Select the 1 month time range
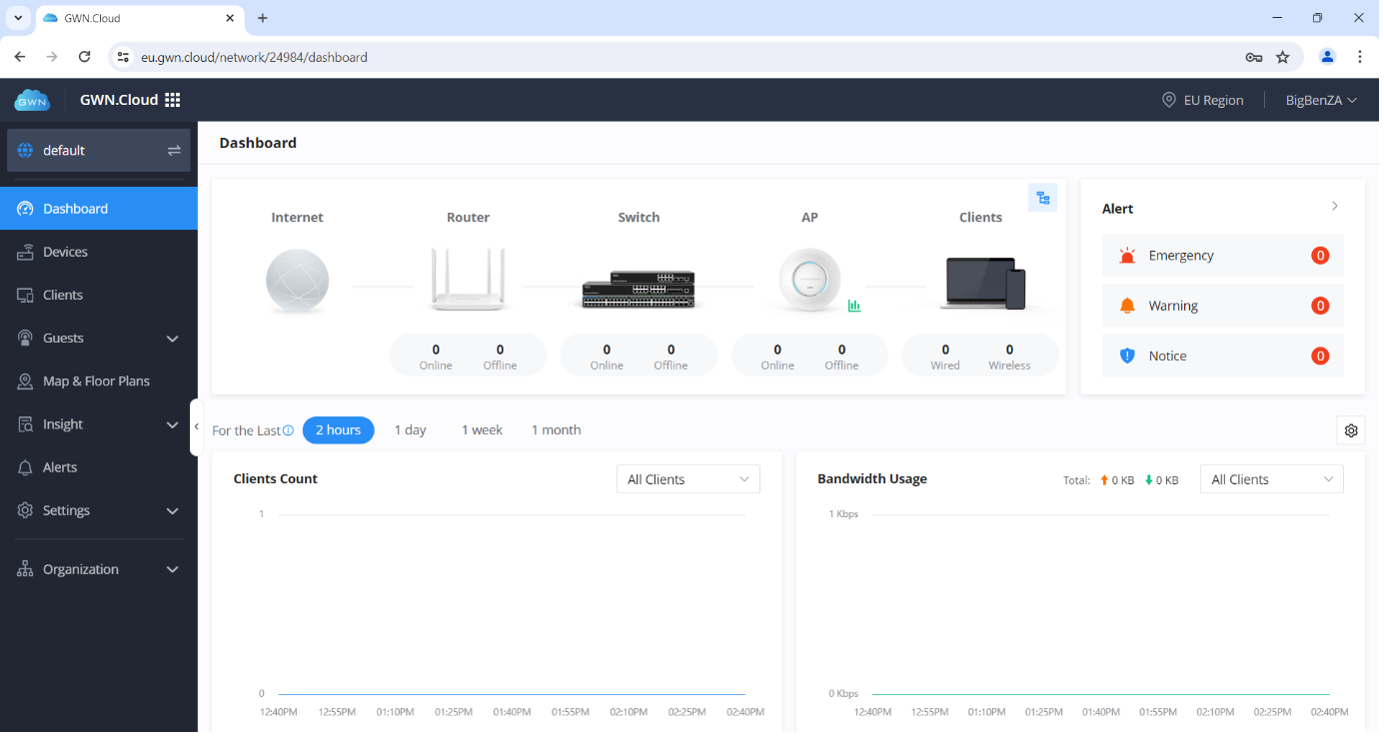The height and width of the screenshot is (736, 1384). [556, 430]
